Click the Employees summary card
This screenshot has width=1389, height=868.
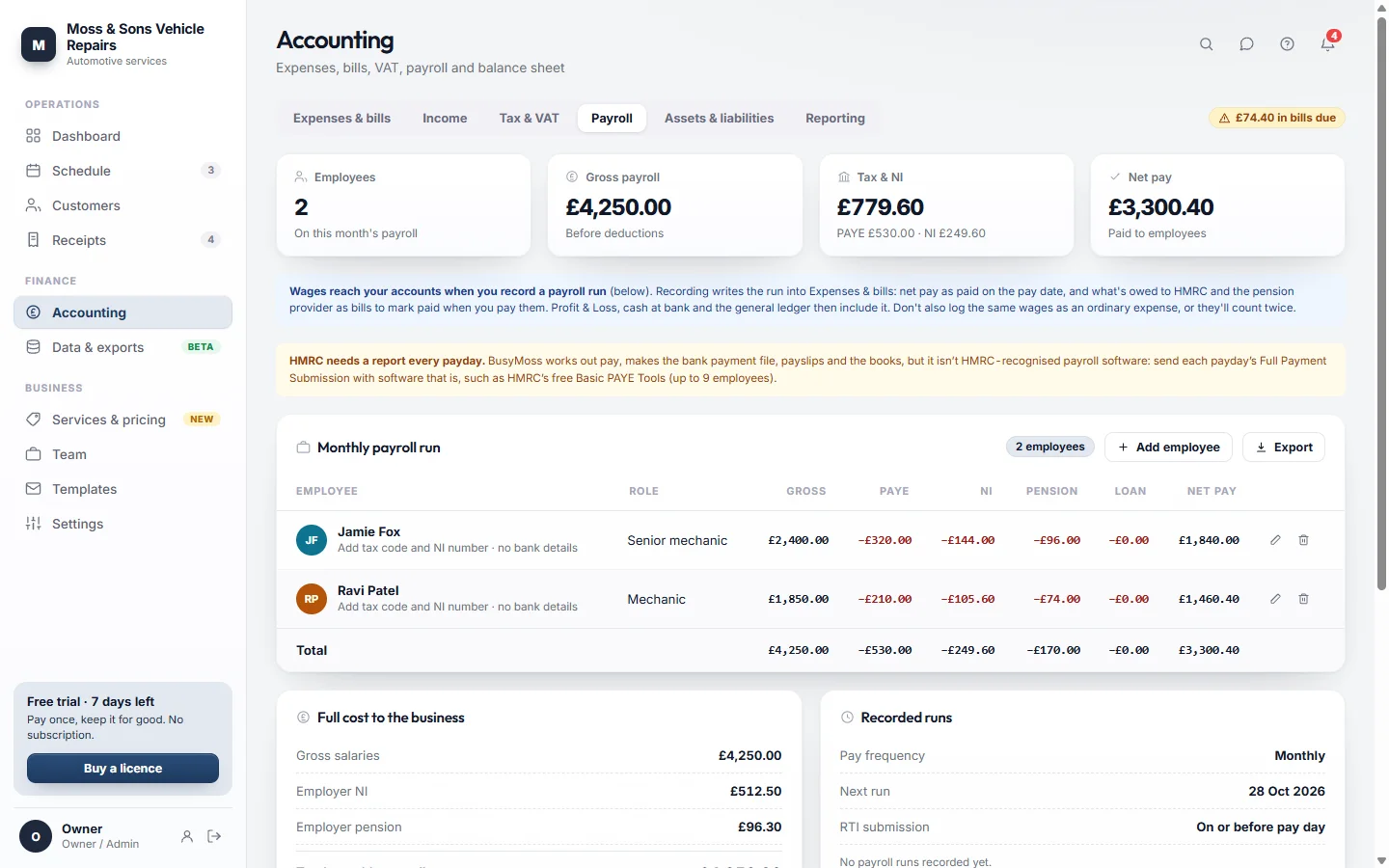[403, 205]
